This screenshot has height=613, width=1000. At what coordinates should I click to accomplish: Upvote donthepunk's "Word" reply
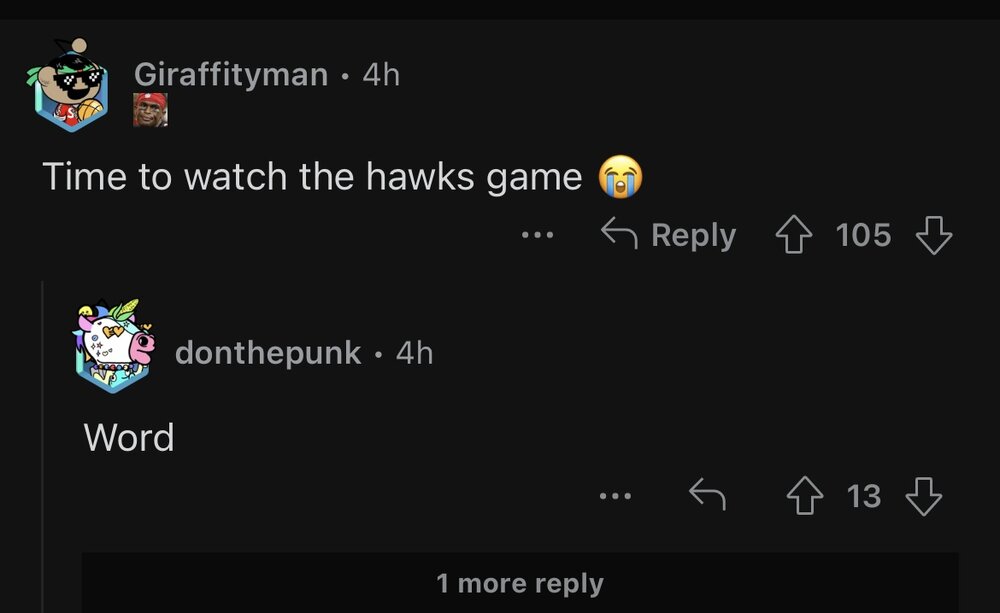click(805, 495)
